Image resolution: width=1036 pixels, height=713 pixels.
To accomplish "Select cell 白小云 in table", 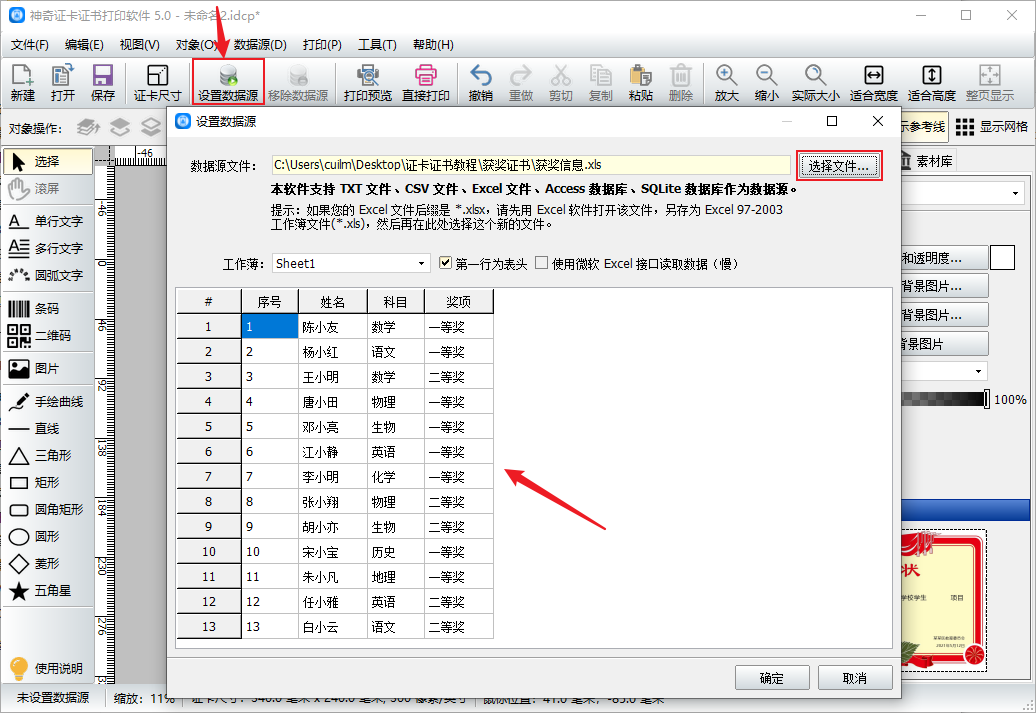I will point(332,627).
